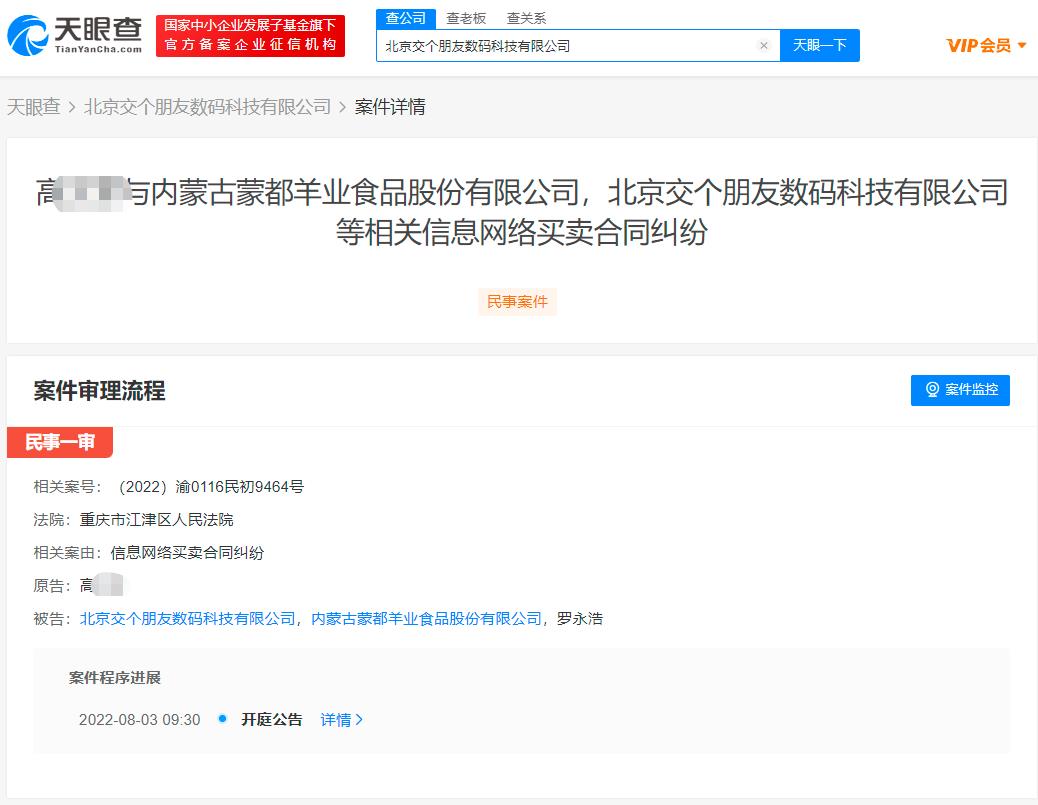Click the 案件监控 button
Image resolution: width=1038 pixels, height=805 pixels.
tap(960, 390)
